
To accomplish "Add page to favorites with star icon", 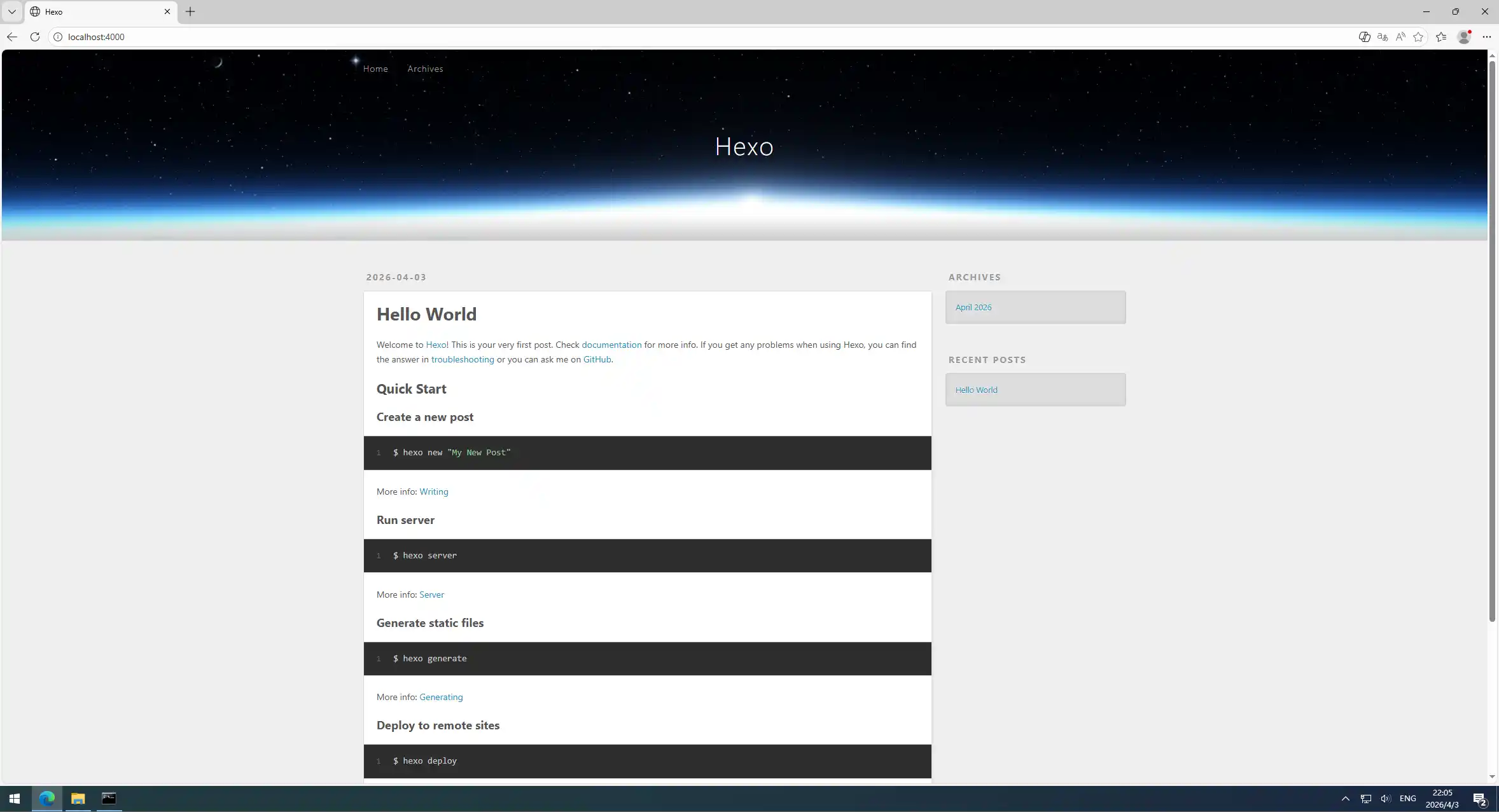I will tap(1418, 37).
